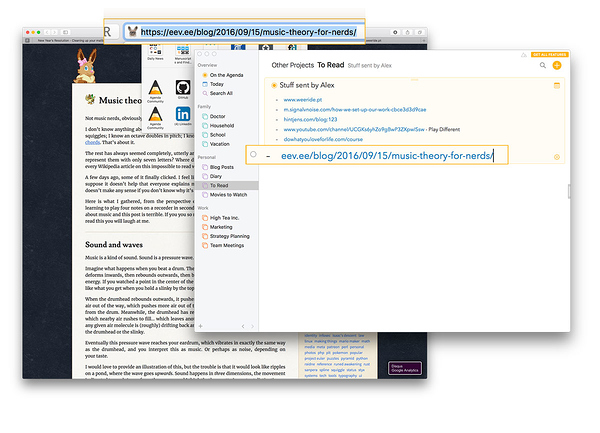This screenshot has width=600, height=433.
Task: Click the Stuff sent by Alex note title
Action: pos(307,85)
